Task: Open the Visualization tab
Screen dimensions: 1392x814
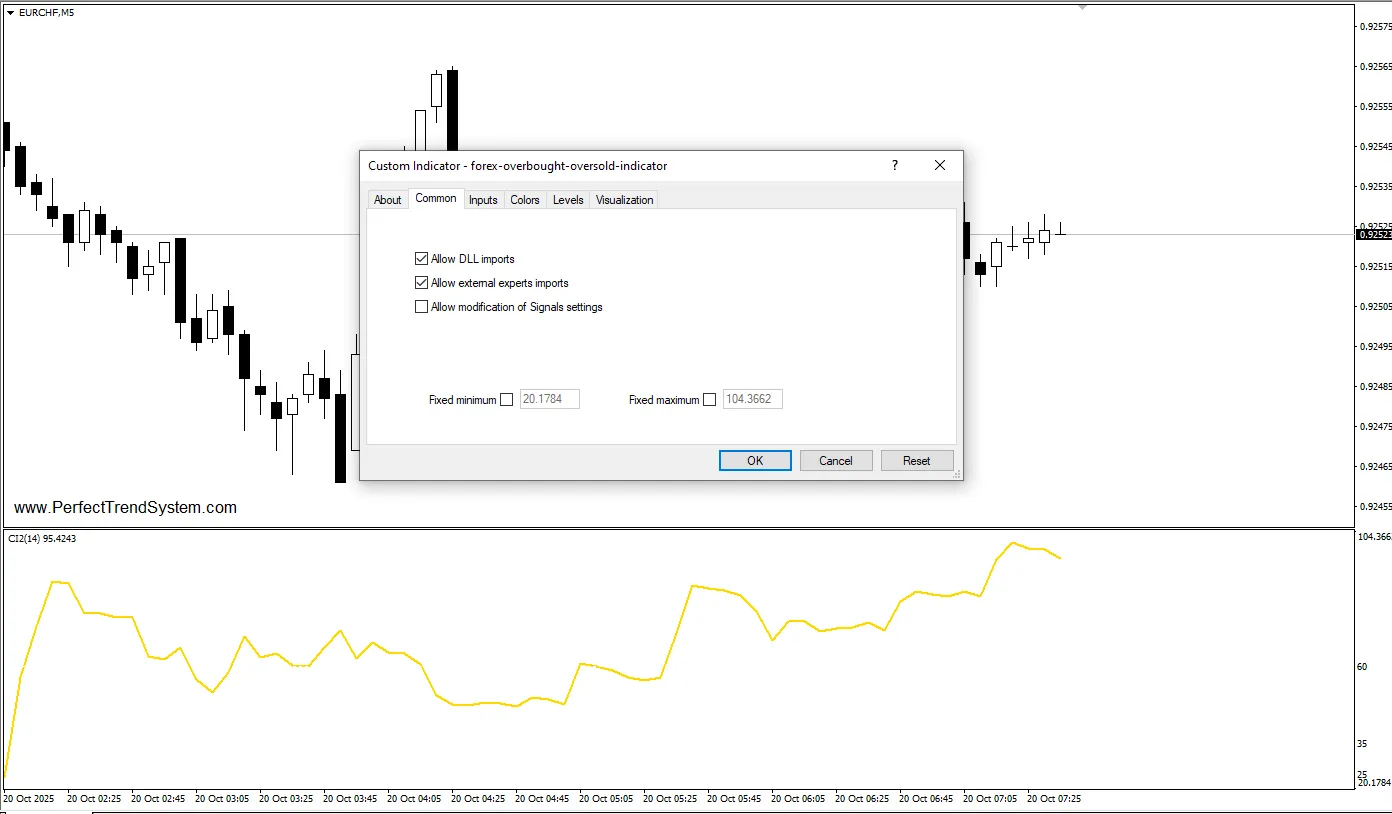Action: pyautogui.click(x=624, y=200)
